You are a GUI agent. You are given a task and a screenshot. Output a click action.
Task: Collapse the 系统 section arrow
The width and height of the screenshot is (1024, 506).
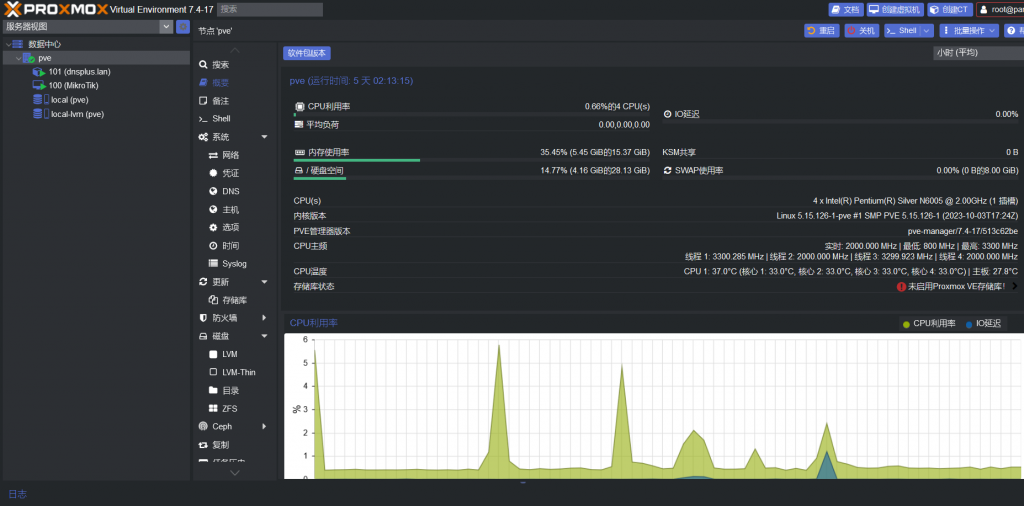[x=264, y=137]
